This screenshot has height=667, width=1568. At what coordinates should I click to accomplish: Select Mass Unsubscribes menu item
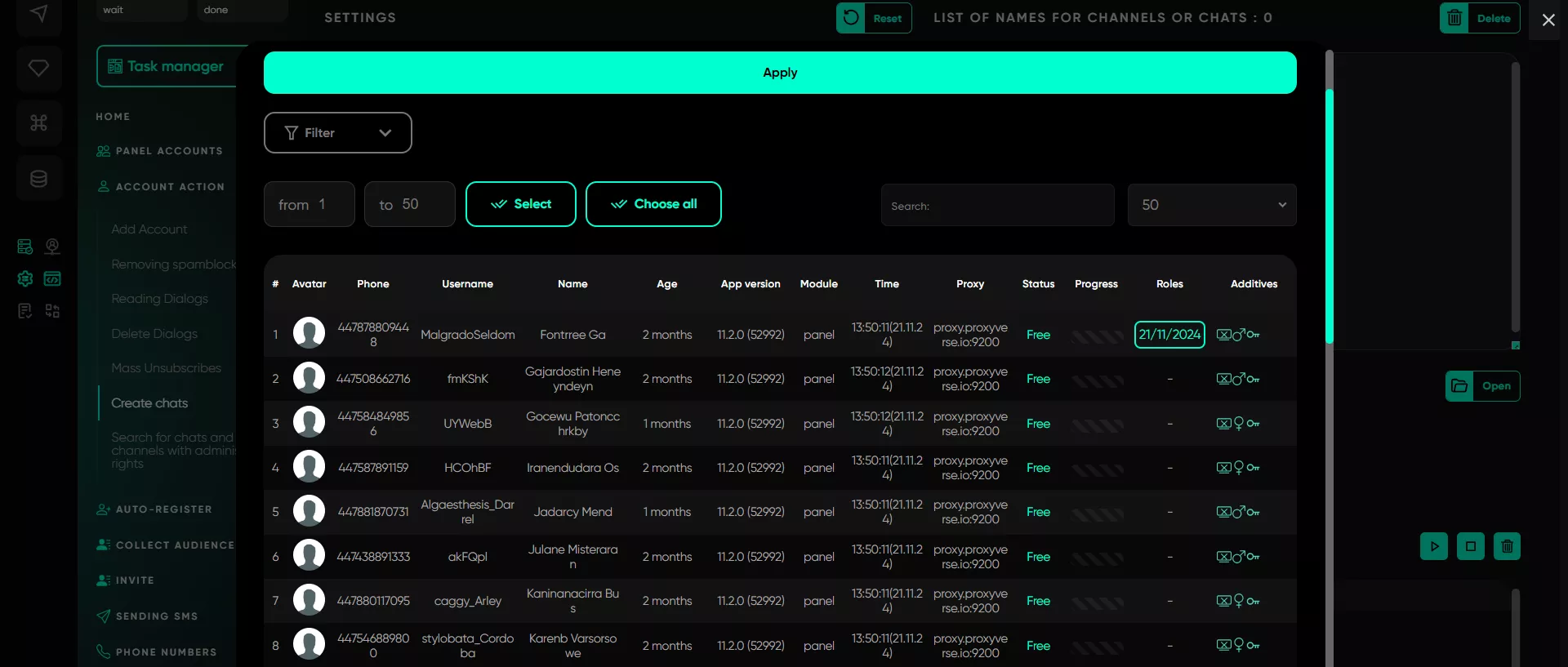[167, 368]
